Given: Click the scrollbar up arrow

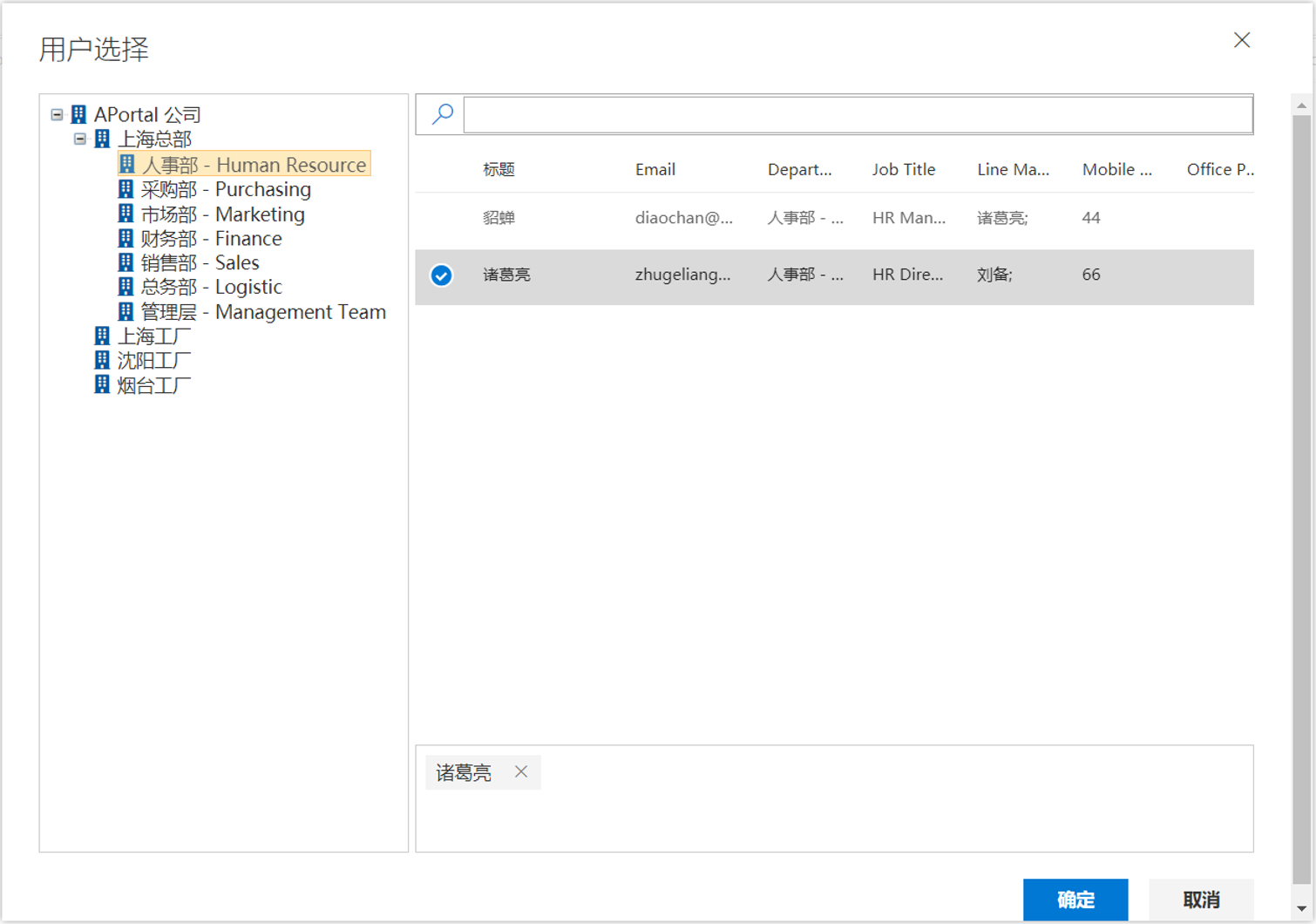Looking at the screenshot, I should [1302, 105].
